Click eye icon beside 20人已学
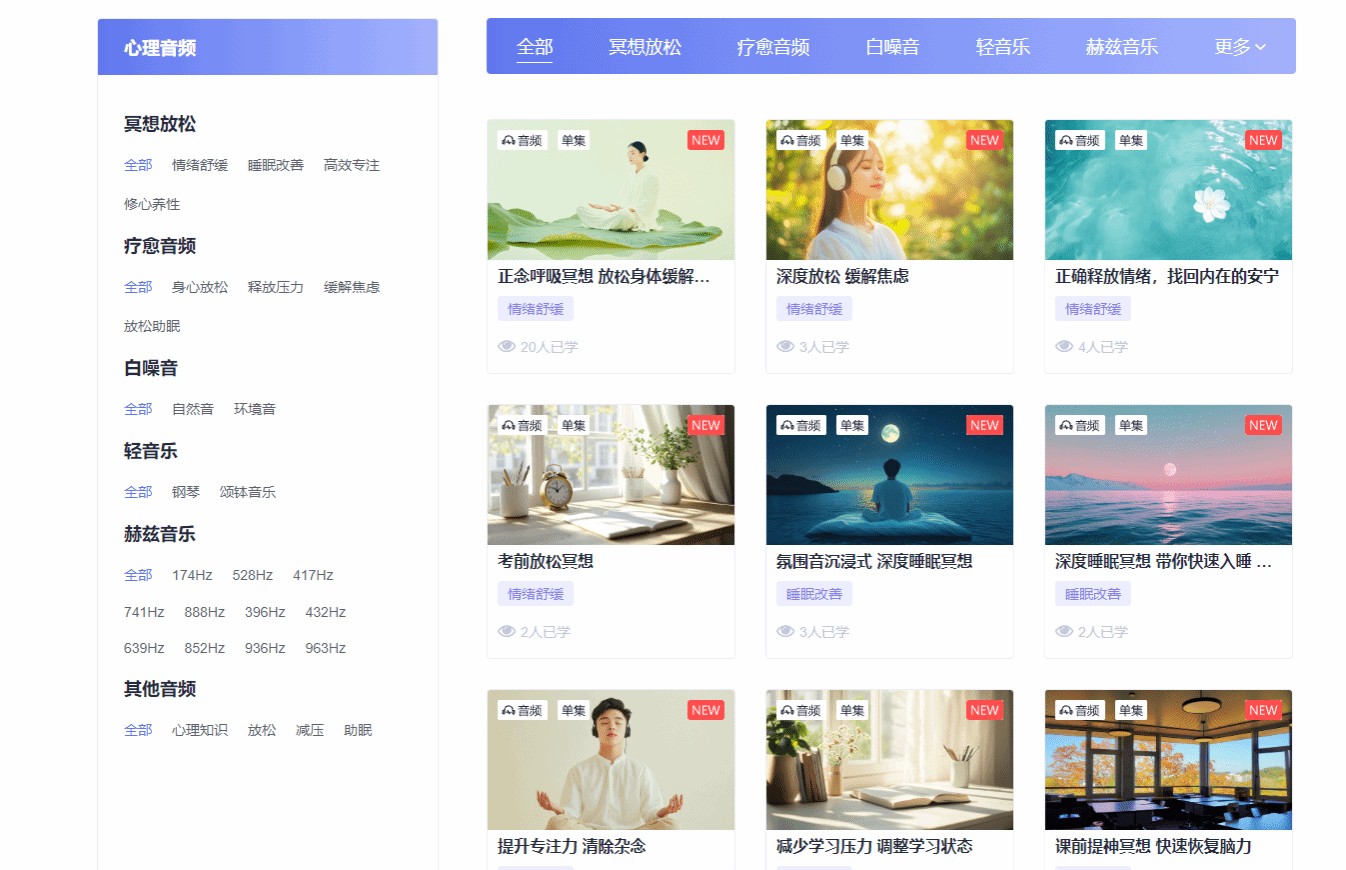Screen dimensions: 1346x870 [506, 347]
